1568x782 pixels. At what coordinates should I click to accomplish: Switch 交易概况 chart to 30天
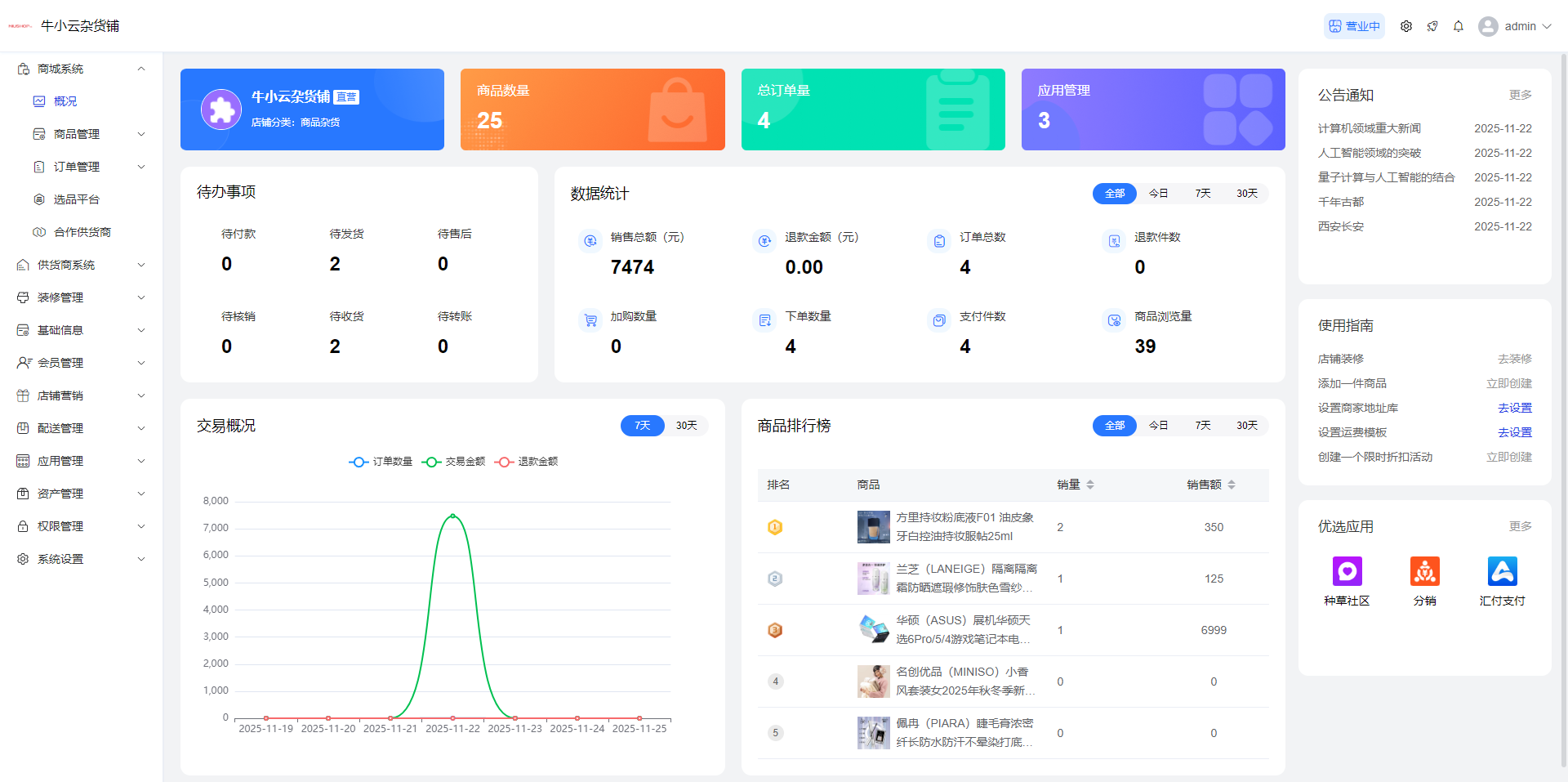click(686, 426)
